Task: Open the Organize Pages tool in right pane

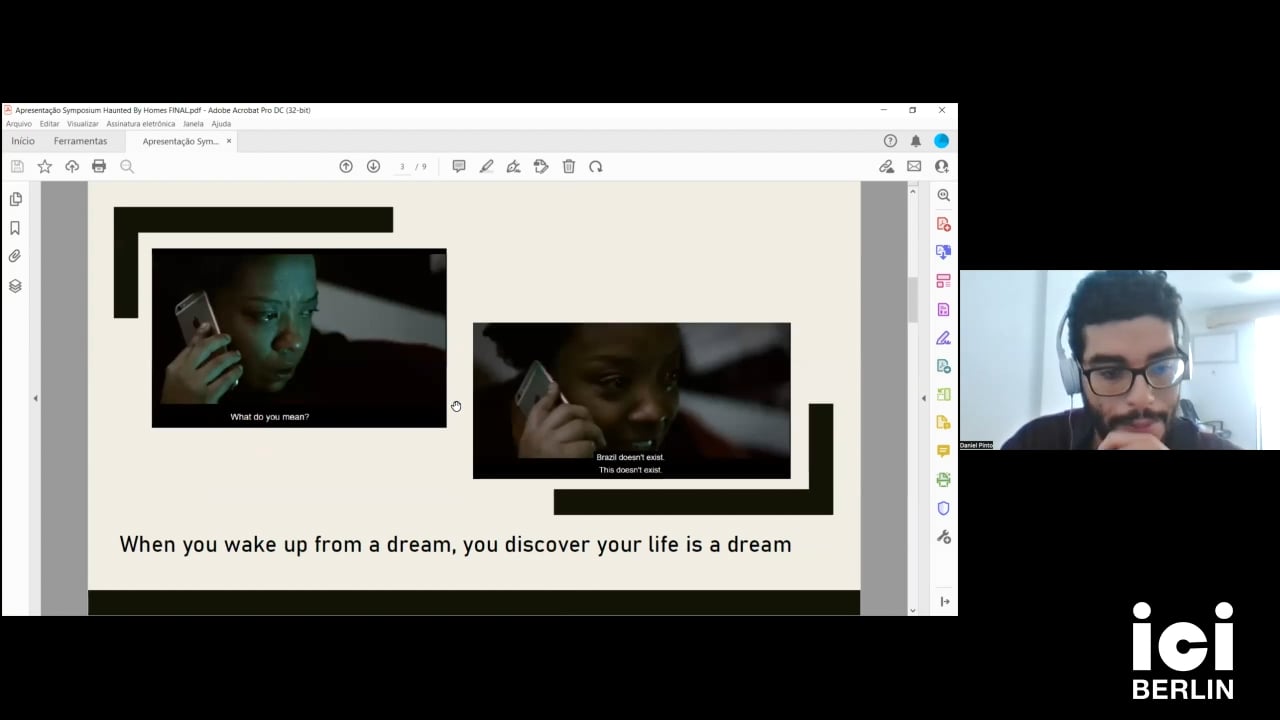Action: pyautogui.click(x=943, y=281)
